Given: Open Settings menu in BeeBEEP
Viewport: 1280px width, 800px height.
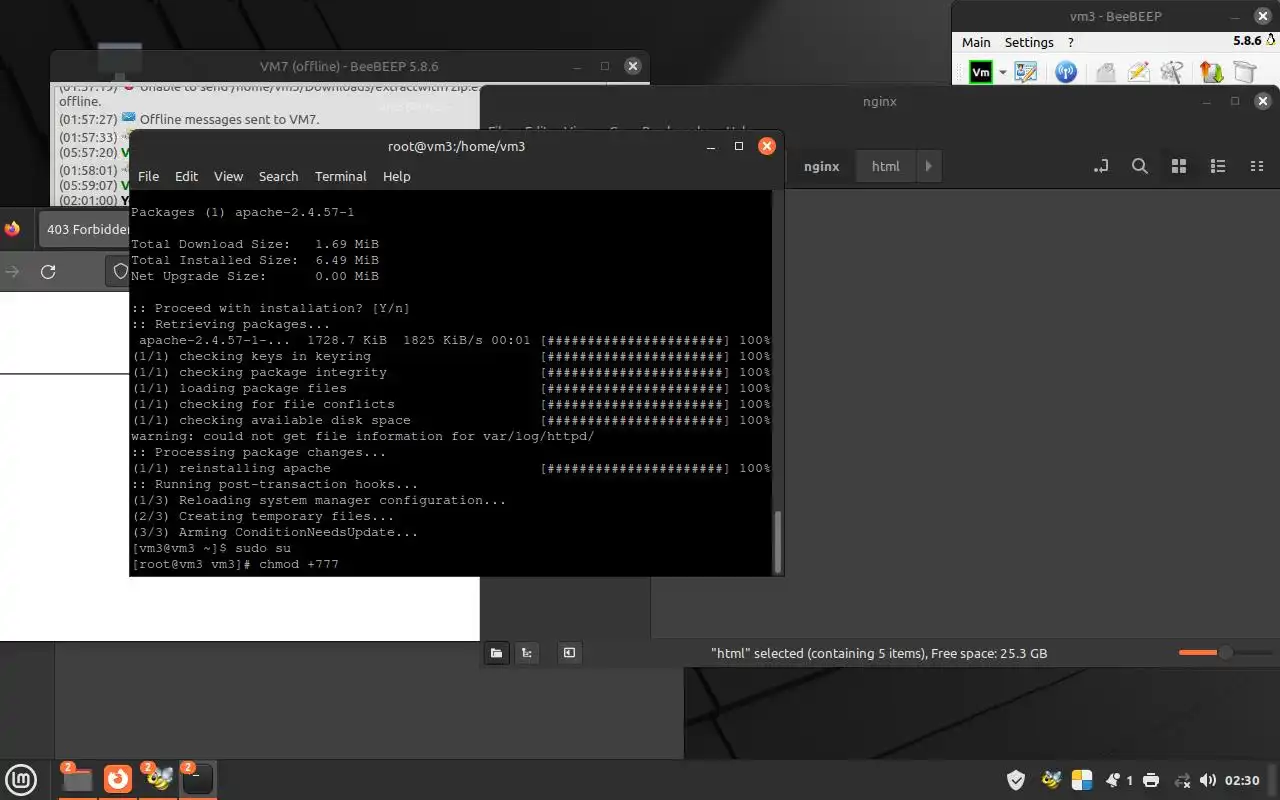Looking at the screenshot, I should pos(1029,42).
